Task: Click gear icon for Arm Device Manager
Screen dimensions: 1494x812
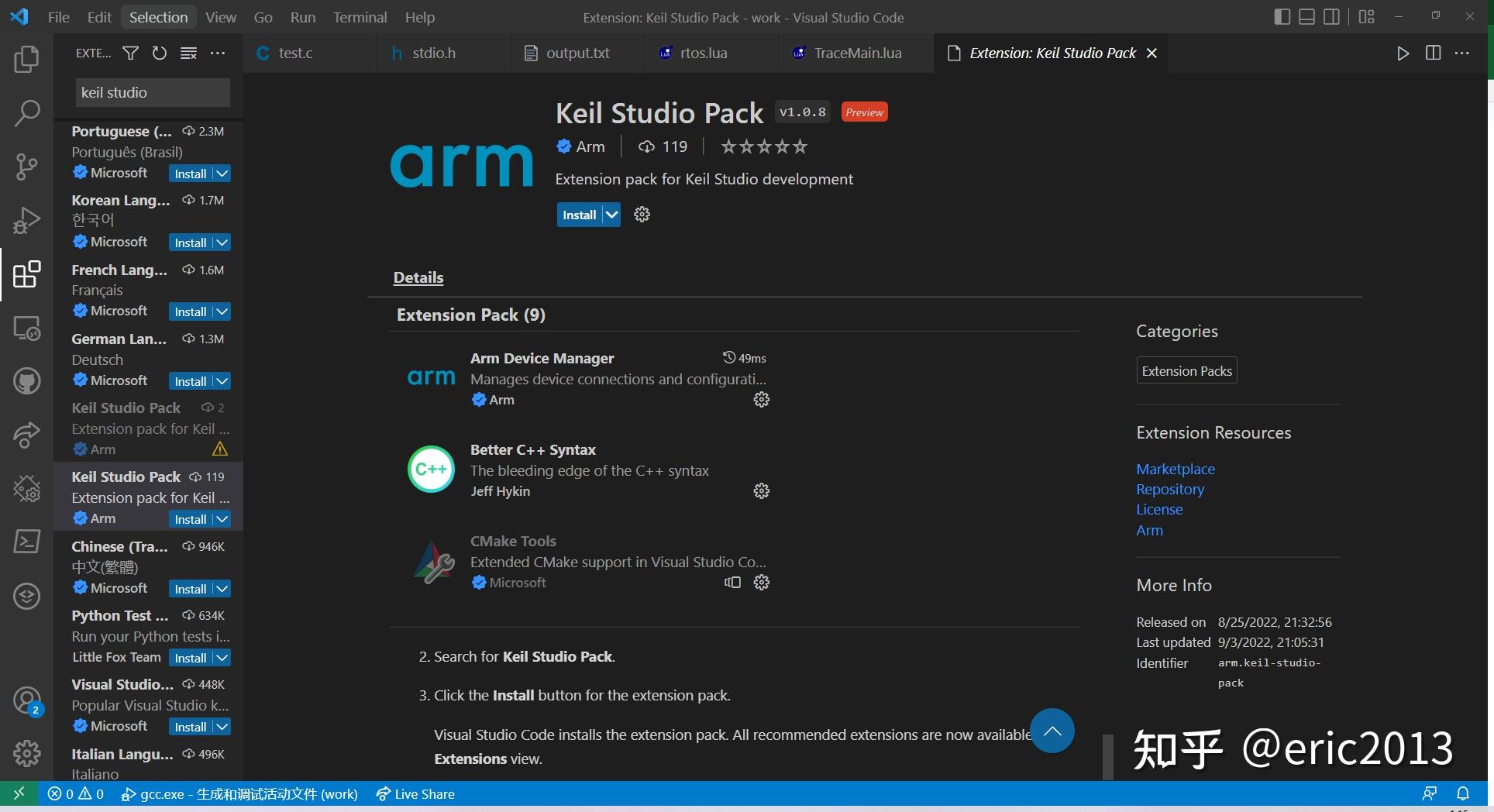Action: pyautogui.click(x=762, y=400)
